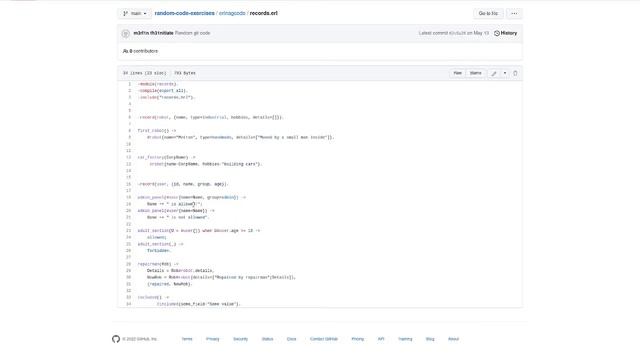Select line number 16 of the file
The image size is (640, 360).
point(129,184)
